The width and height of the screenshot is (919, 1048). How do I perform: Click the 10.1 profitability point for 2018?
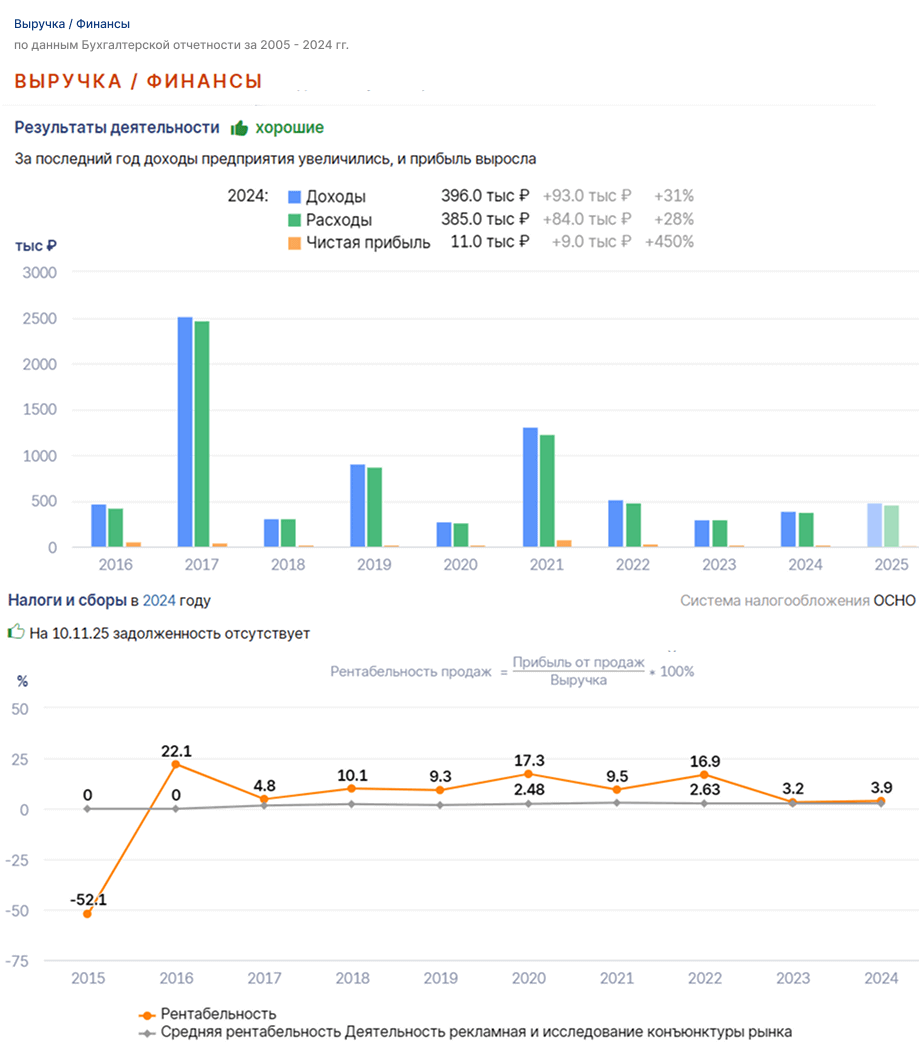point(352,789)
